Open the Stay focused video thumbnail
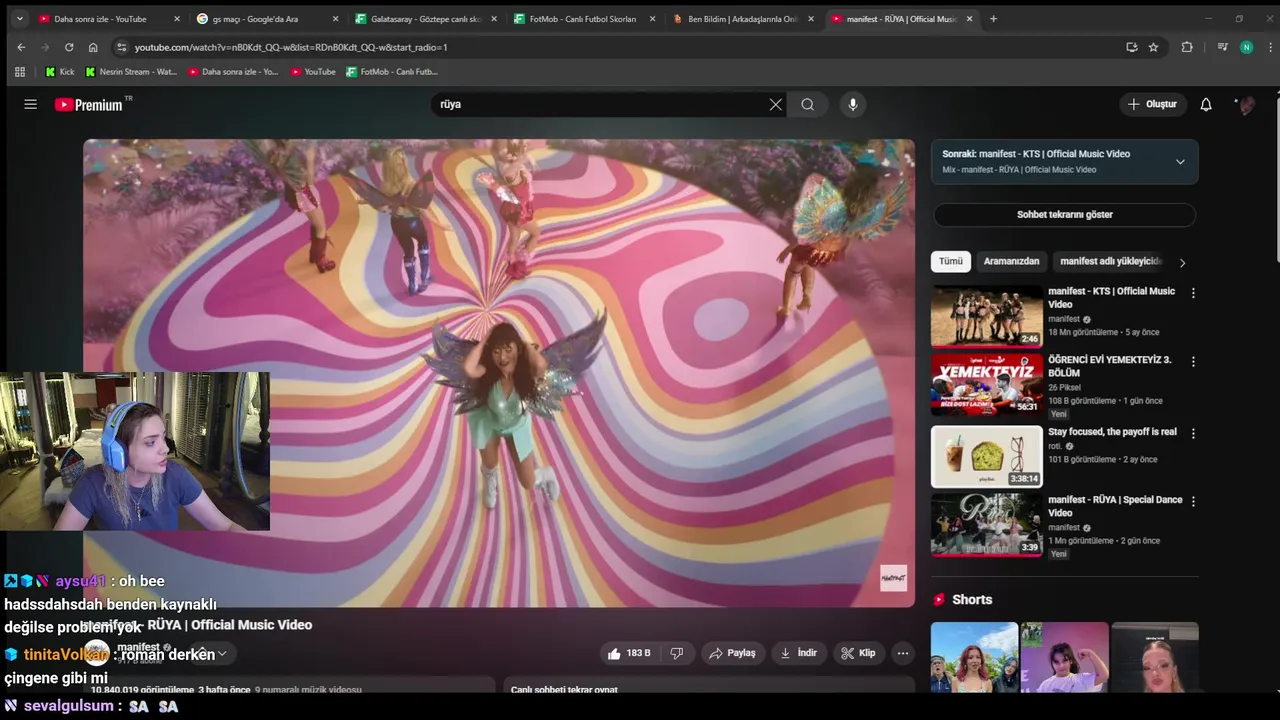The width and height of the screenshot is (1280, 720). [987, 457]
